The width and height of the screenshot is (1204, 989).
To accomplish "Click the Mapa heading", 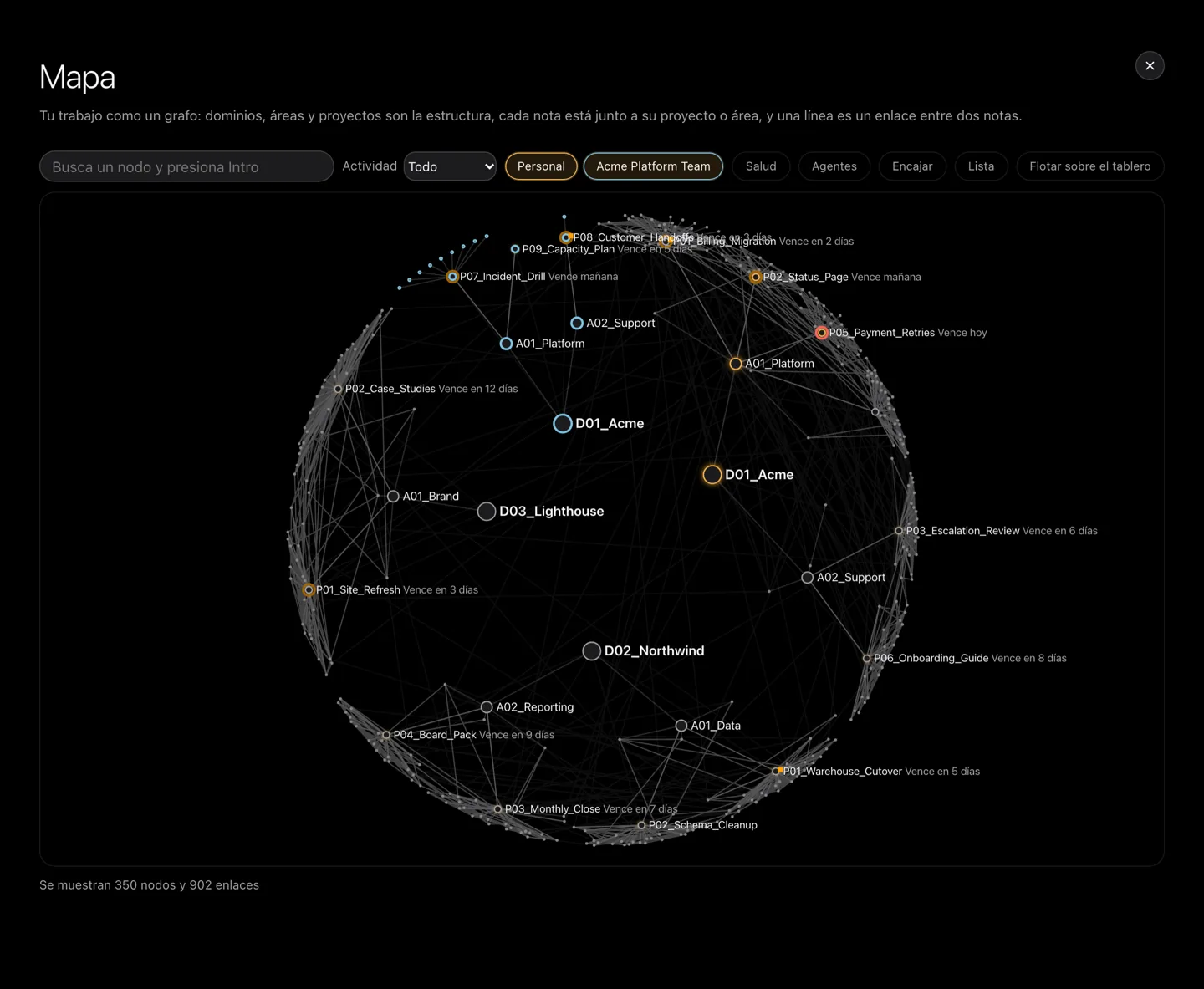I will click(x=77, y=78).
